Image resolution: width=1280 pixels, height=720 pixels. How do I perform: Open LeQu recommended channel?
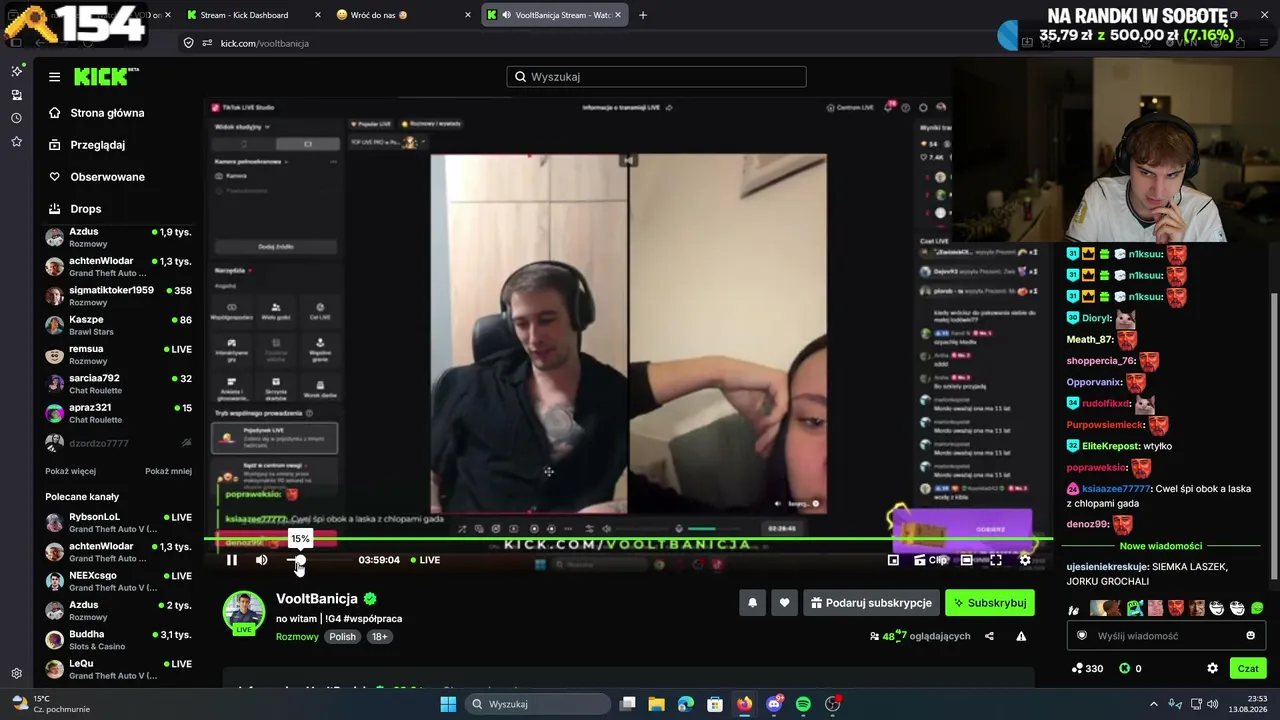118,669
